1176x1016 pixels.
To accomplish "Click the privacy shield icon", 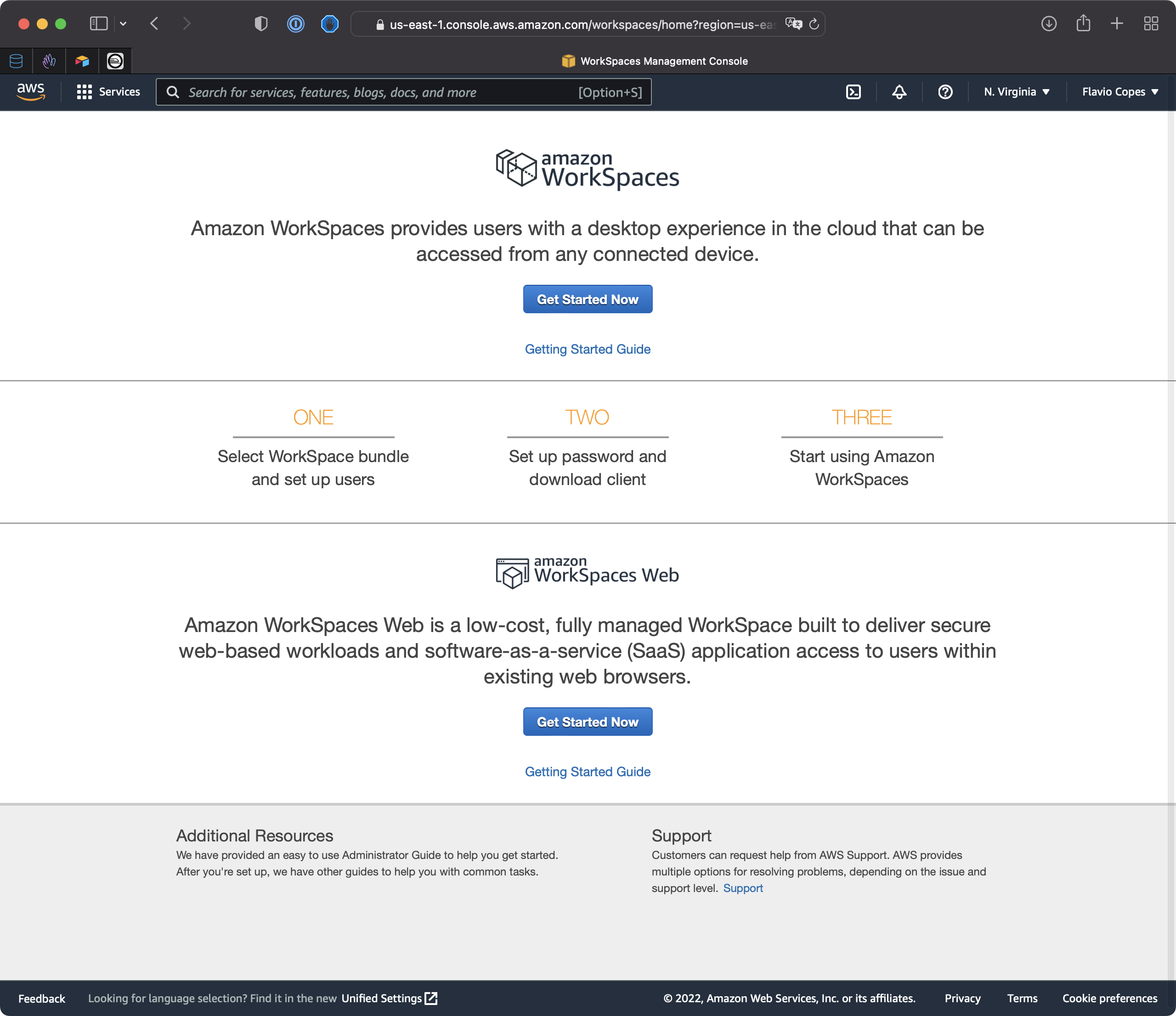I will click(x=260, y=23).
